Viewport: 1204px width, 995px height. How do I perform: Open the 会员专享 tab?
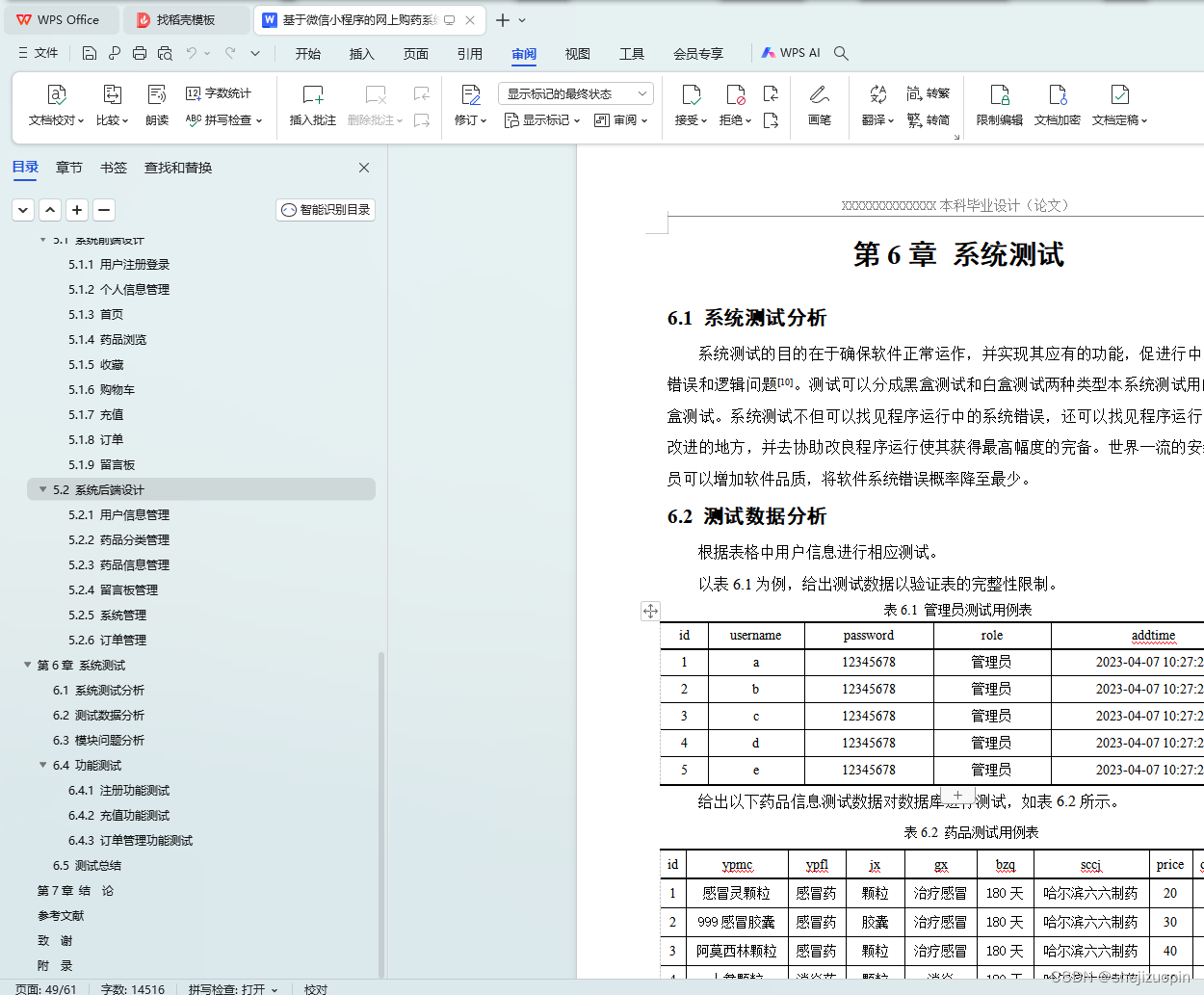698,54
